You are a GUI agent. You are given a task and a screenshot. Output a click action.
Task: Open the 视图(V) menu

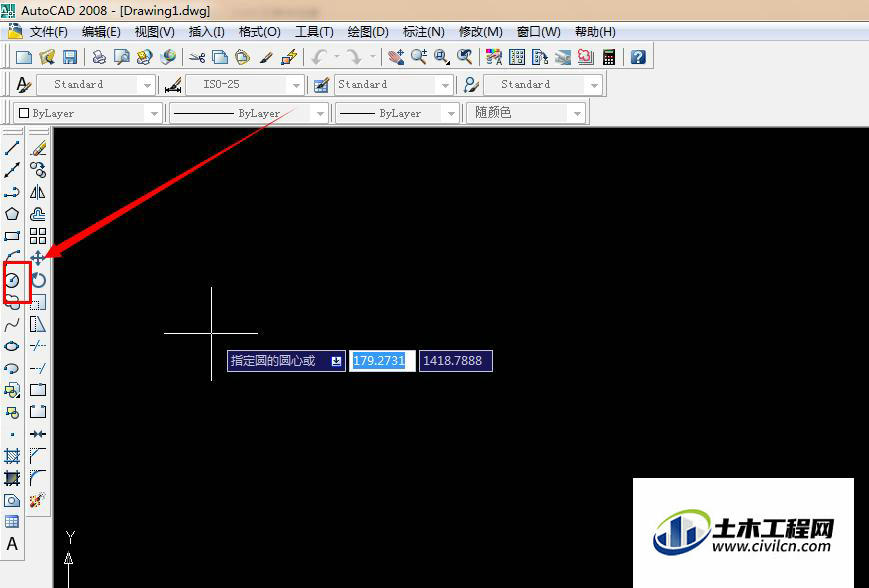[155, 32]
